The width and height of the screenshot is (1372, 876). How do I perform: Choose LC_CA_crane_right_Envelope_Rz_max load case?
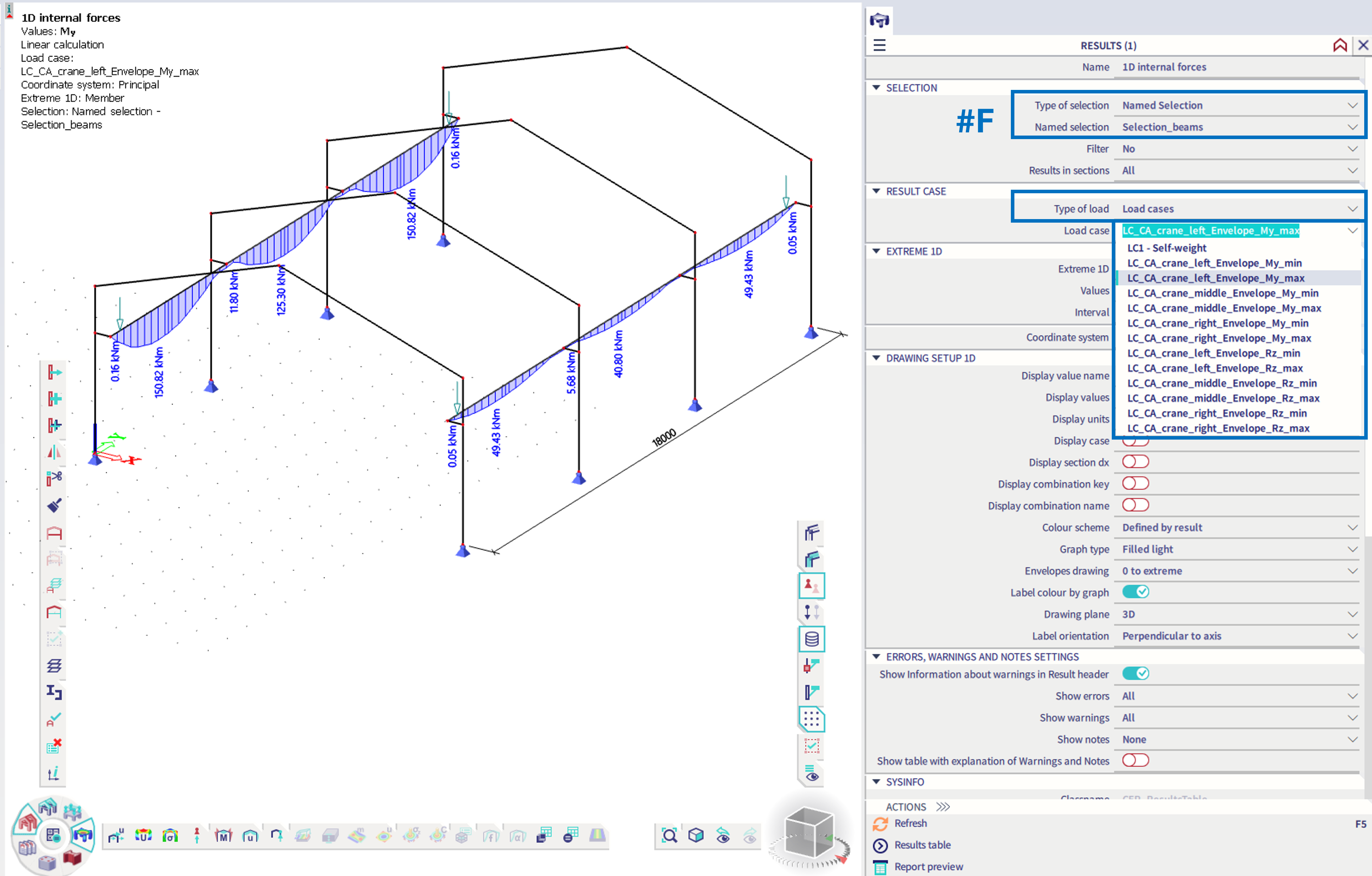coord(1218,428)
